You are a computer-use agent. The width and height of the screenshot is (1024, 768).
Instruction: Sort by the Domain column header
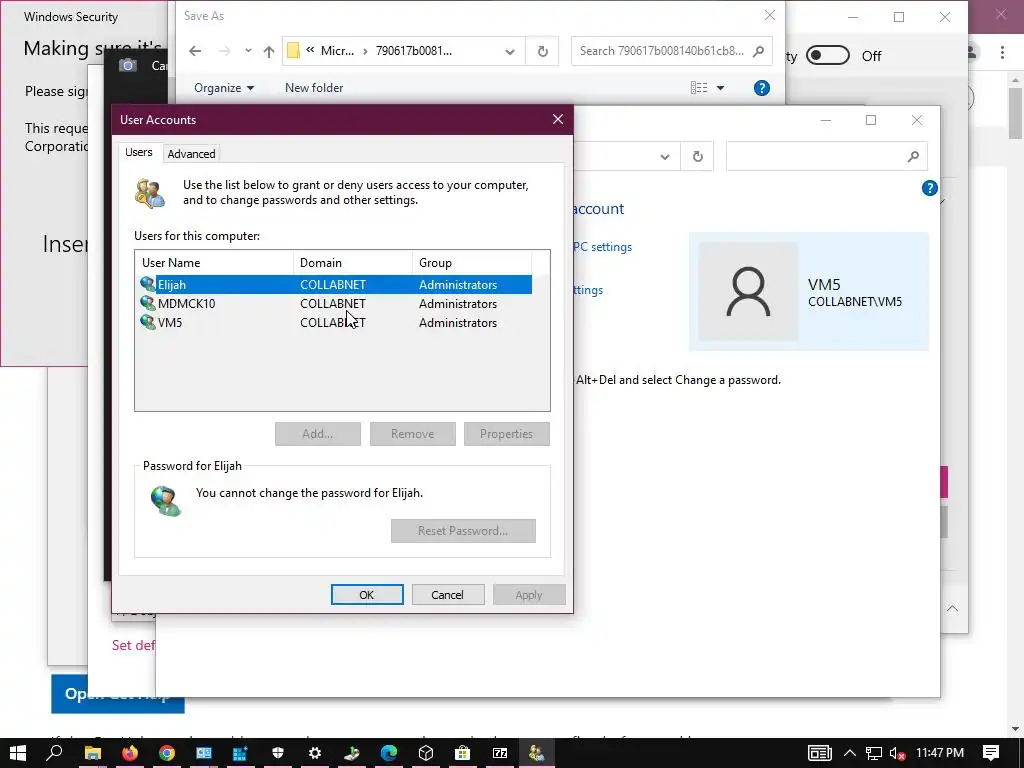pos(353,263)
